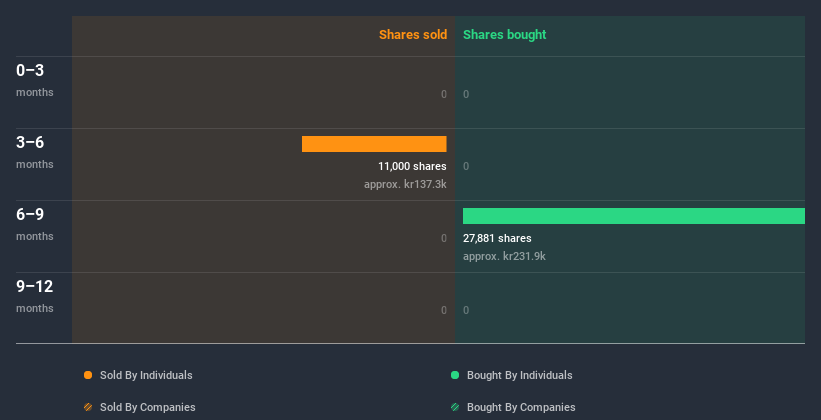
Task: Select the Bought By Individuals legend label
Action: tap(519, 375)
